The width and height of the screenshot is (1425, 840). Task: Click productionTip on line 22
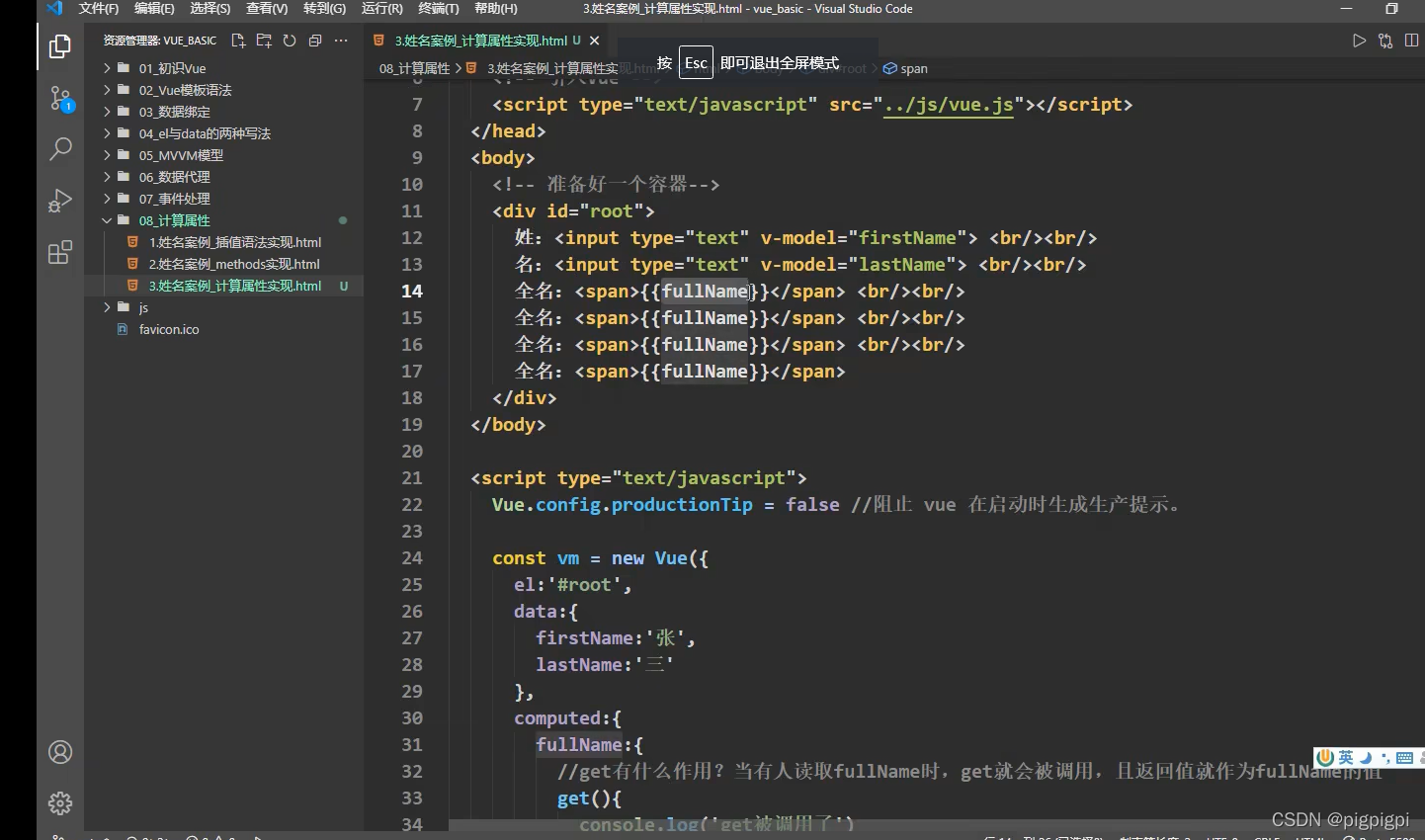pyautogui.click(x=682, y=505)
